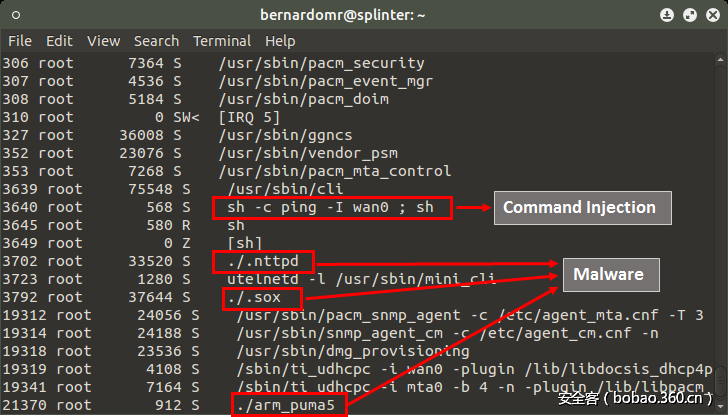
Task: Click the text utelnetd -l /usr/sbin/mini_cli
Action: pos(362,280)
